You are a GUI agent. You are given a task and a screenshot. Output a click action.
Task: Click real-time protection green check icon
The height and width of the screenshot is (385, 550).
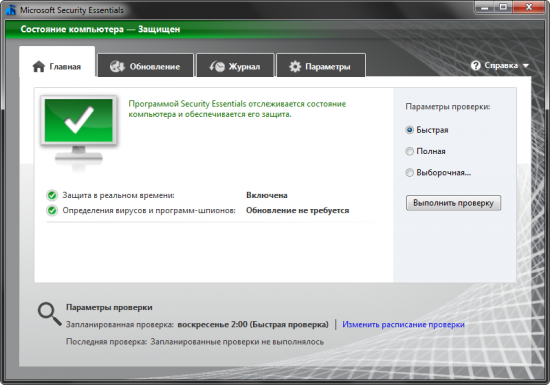52,195
